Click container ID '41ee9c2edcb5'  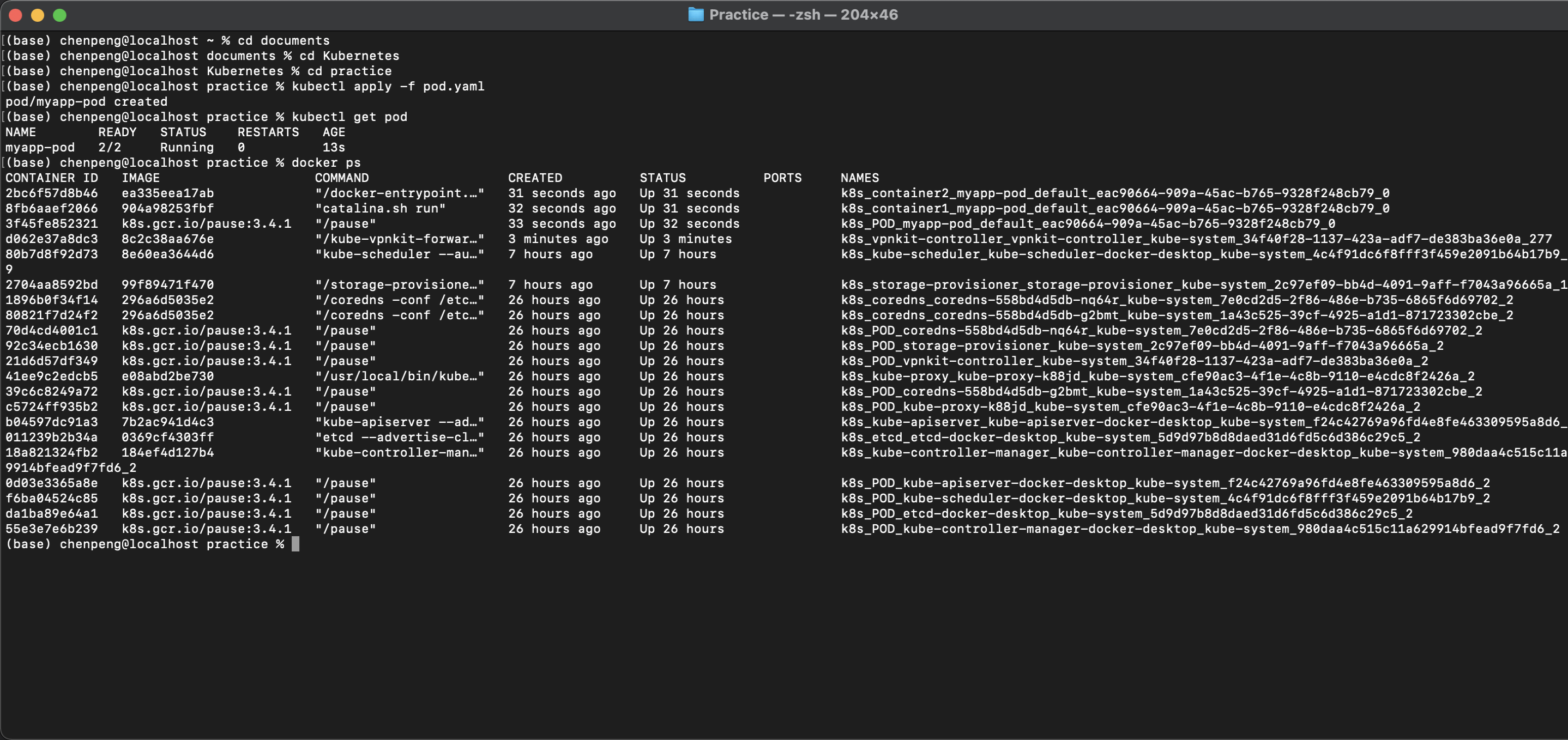(x=52, y=375)
